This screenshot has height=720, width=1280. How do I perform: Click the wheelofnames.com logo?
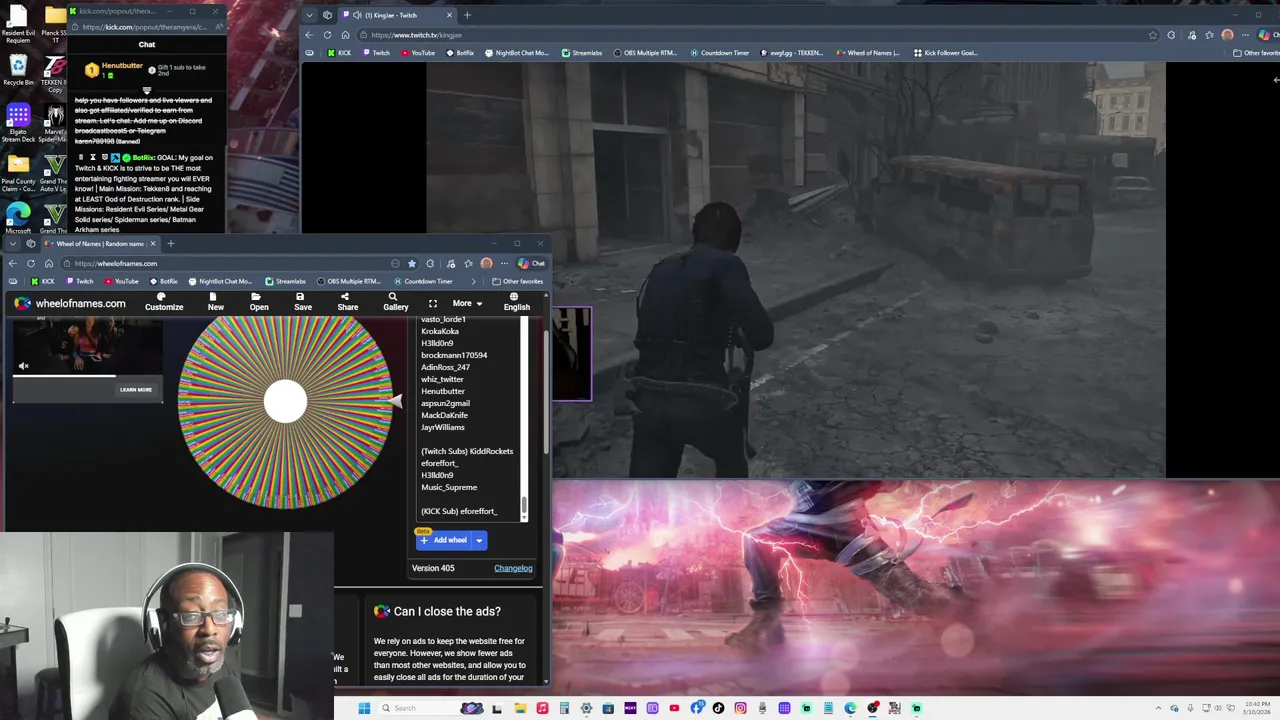point(70,303)
